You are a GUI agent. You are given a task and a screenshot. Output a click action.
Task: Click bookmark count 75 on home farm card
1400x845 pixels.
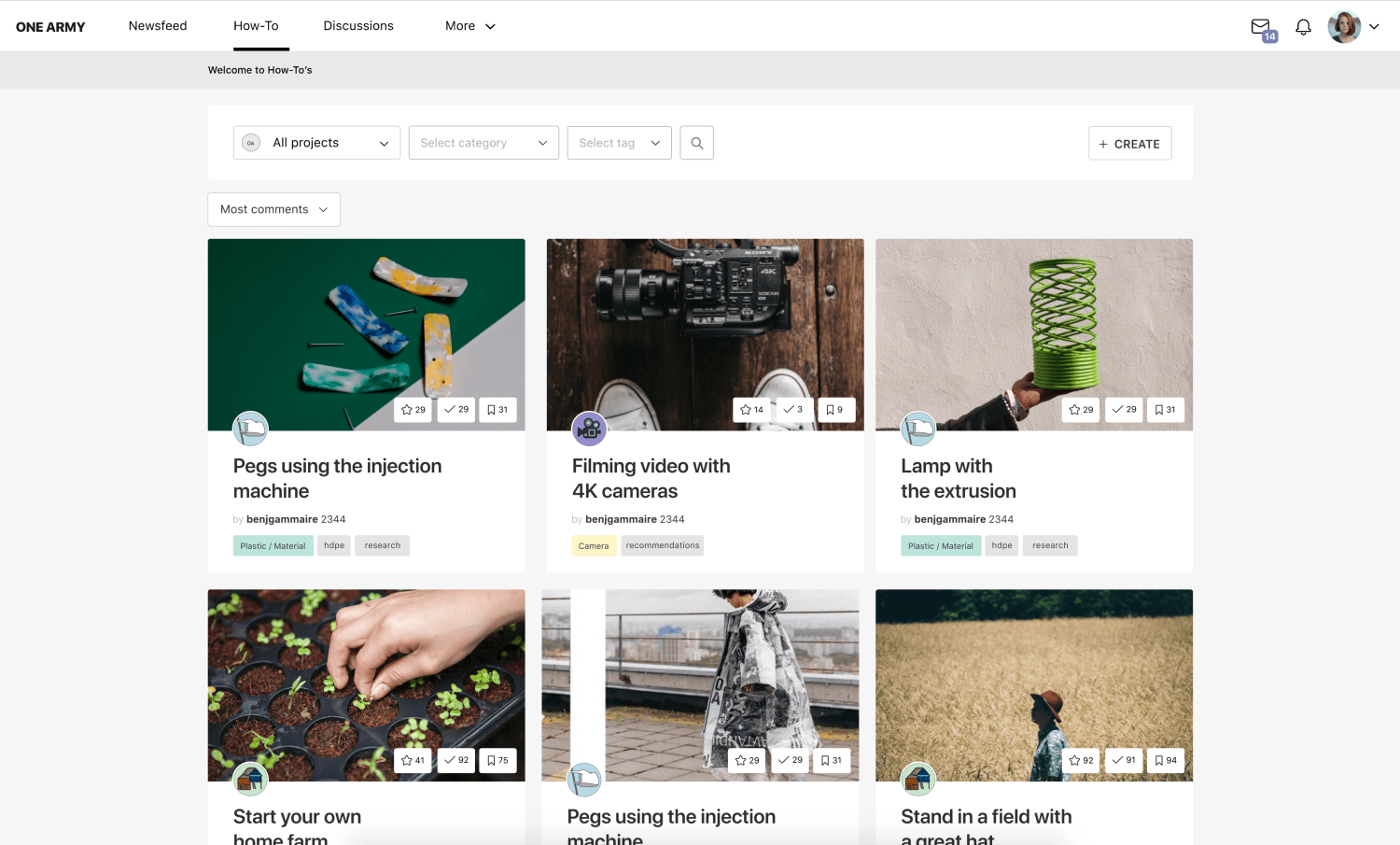pos(498,761)
